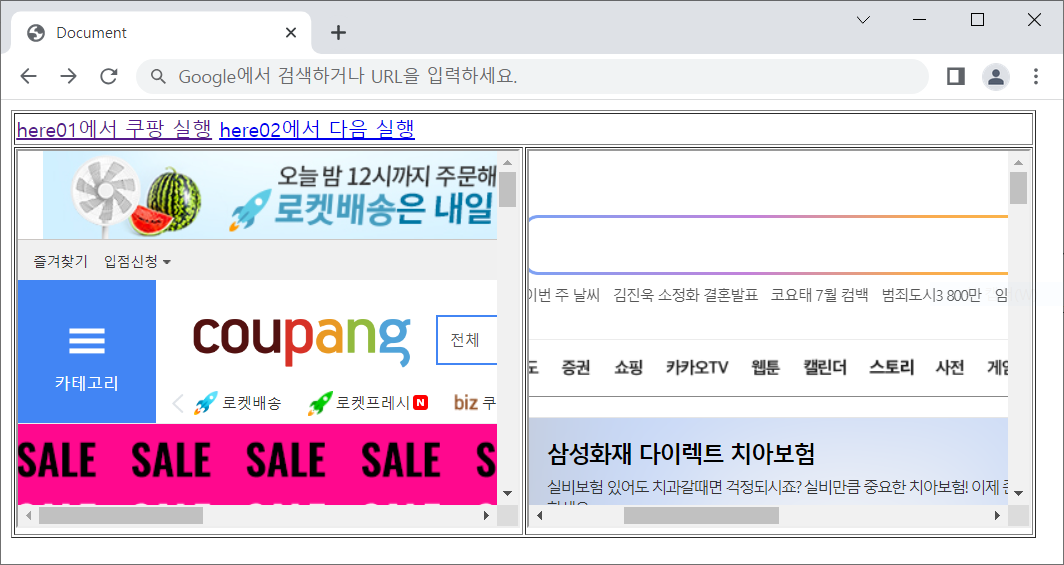Screen dimensions: 1064x565
Task: Open the tab search chevron
Action: click(x=863, y=20)
